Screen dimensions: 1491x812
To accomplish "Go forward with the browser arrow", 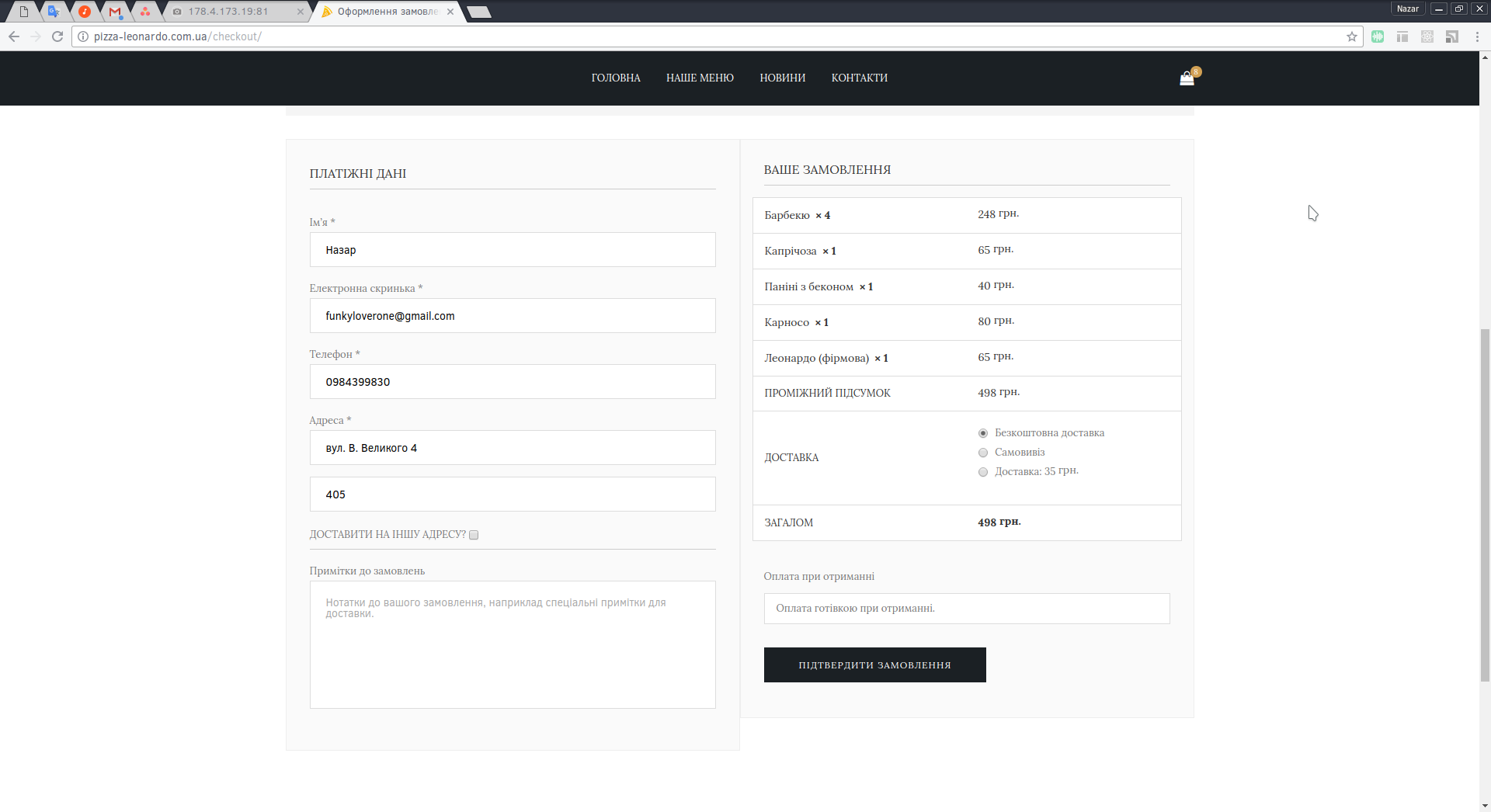I will 36,36.
